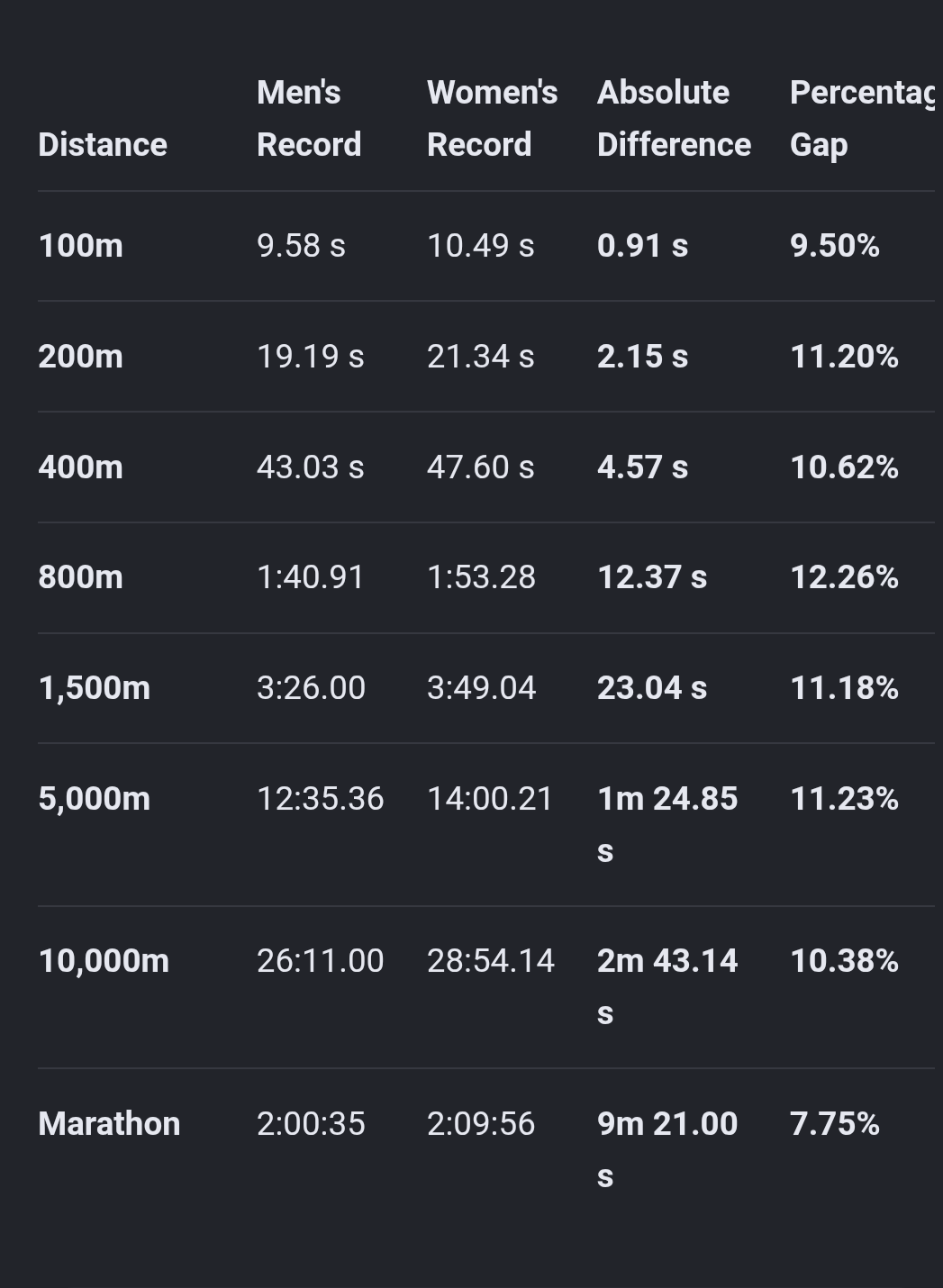The width and height of the screenshot is (943, 1288).
Task: Select the 800m row label
Action: [x=81, y=576]
